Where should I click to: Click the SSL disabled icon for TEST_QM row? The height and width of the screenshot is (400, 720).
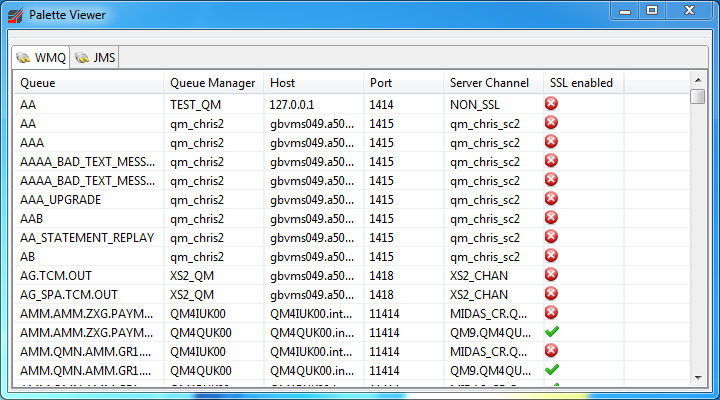551,103
